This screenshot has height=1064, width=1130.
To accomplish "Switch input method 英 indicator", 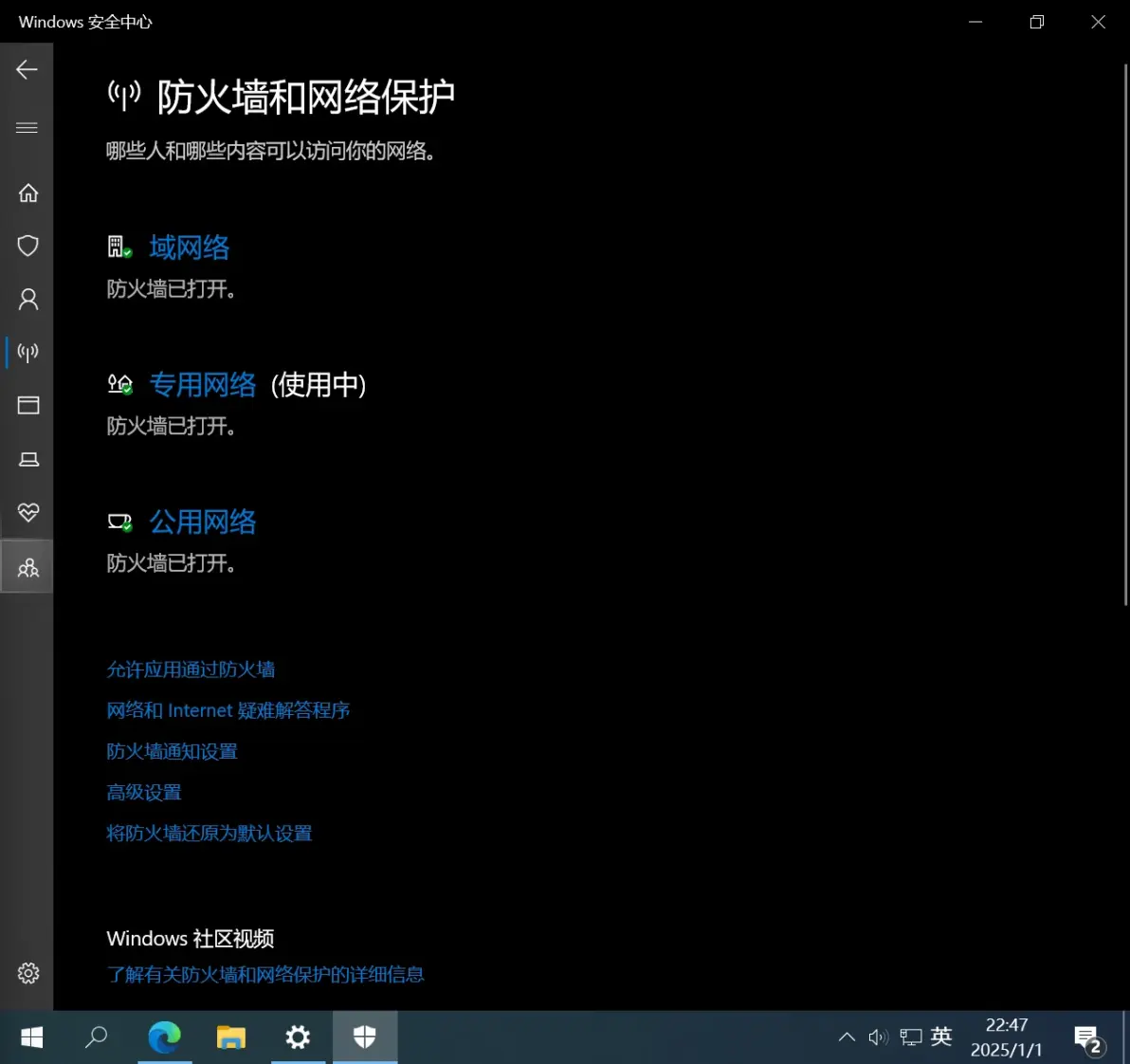I will (941, 1036).
